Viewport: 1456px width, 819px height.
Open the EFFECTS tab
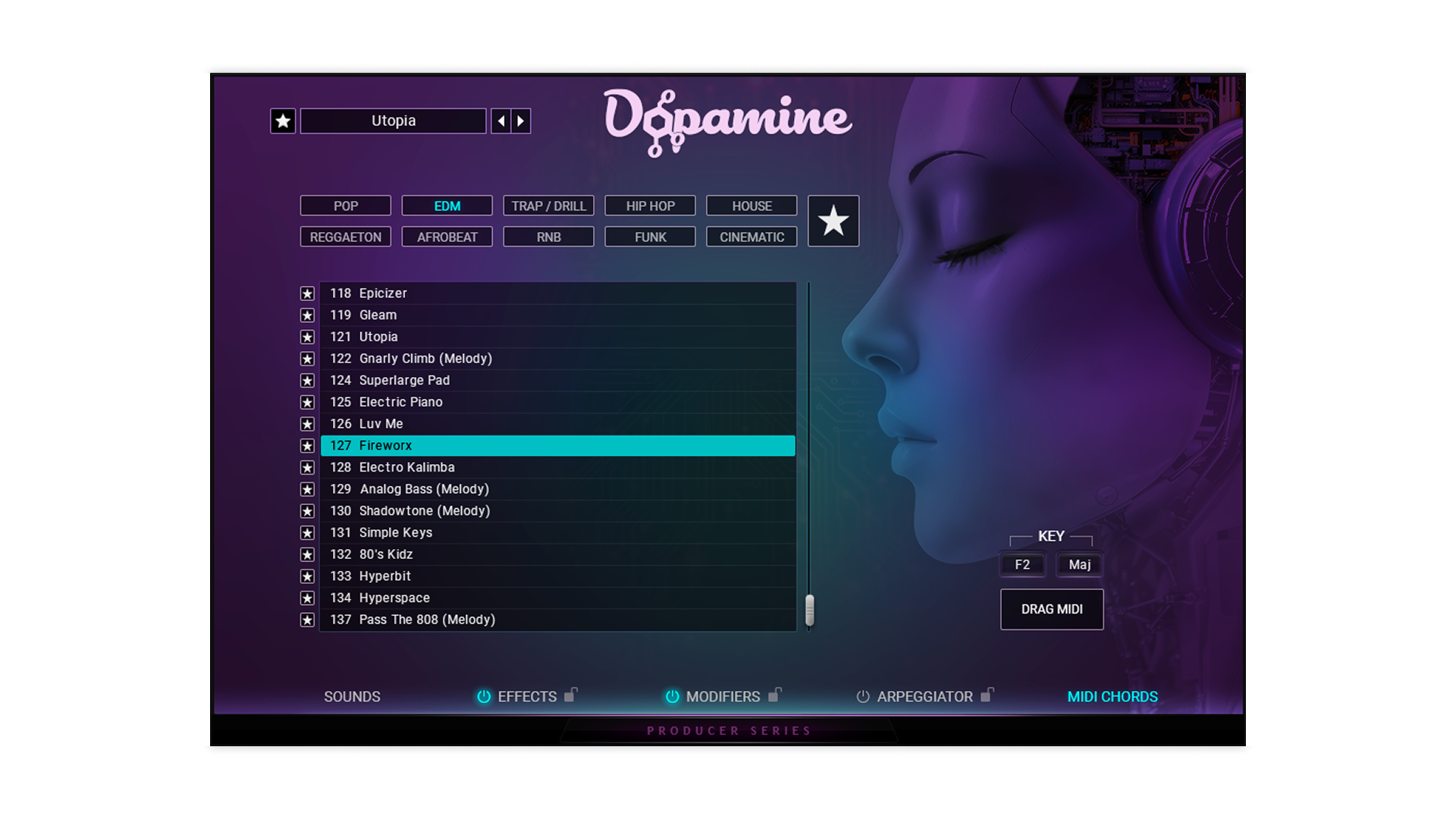click(x=527, y=696)
